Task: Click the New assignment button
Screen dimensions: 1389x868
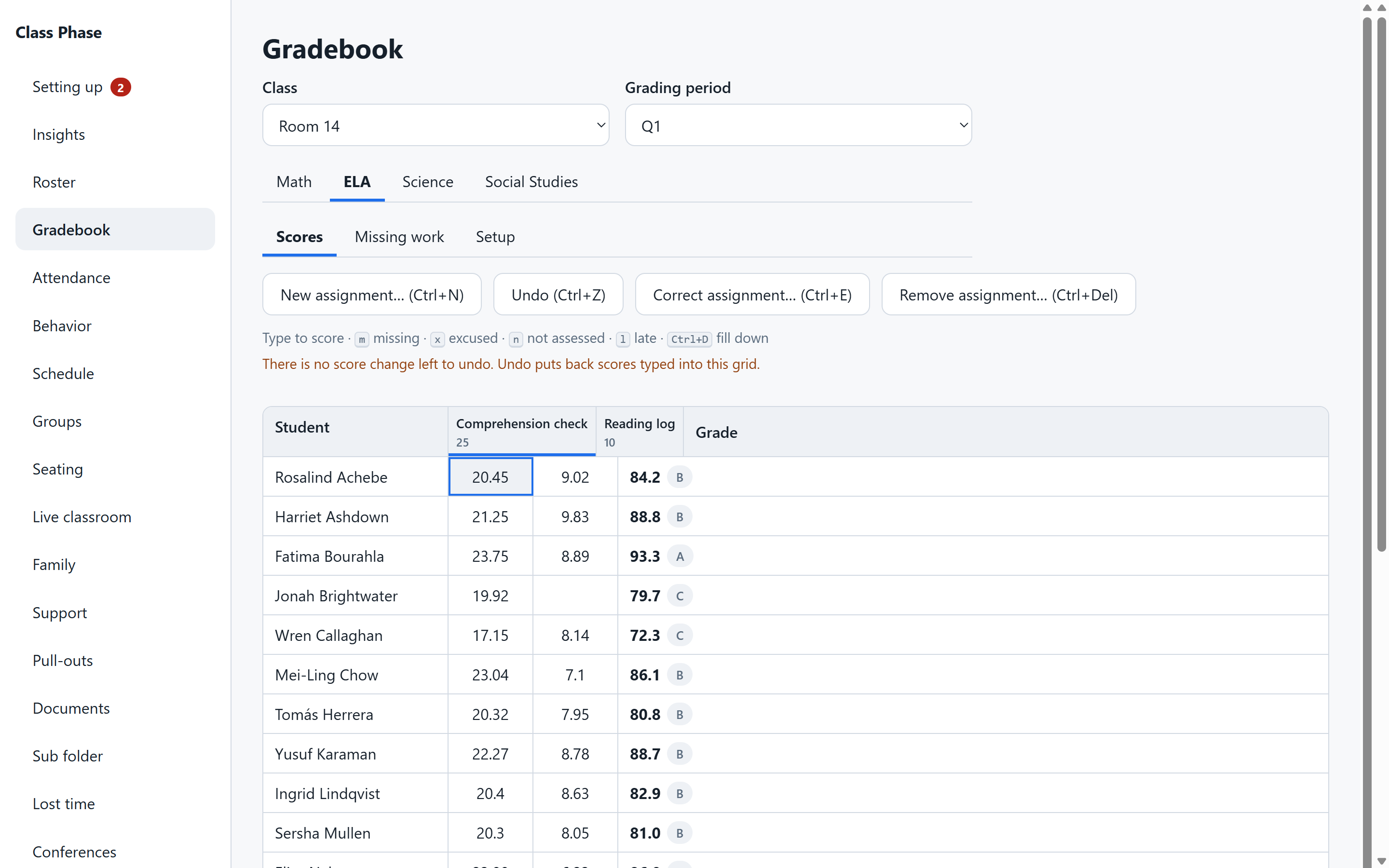Action: pyautogui.click(x=372, y=295)
